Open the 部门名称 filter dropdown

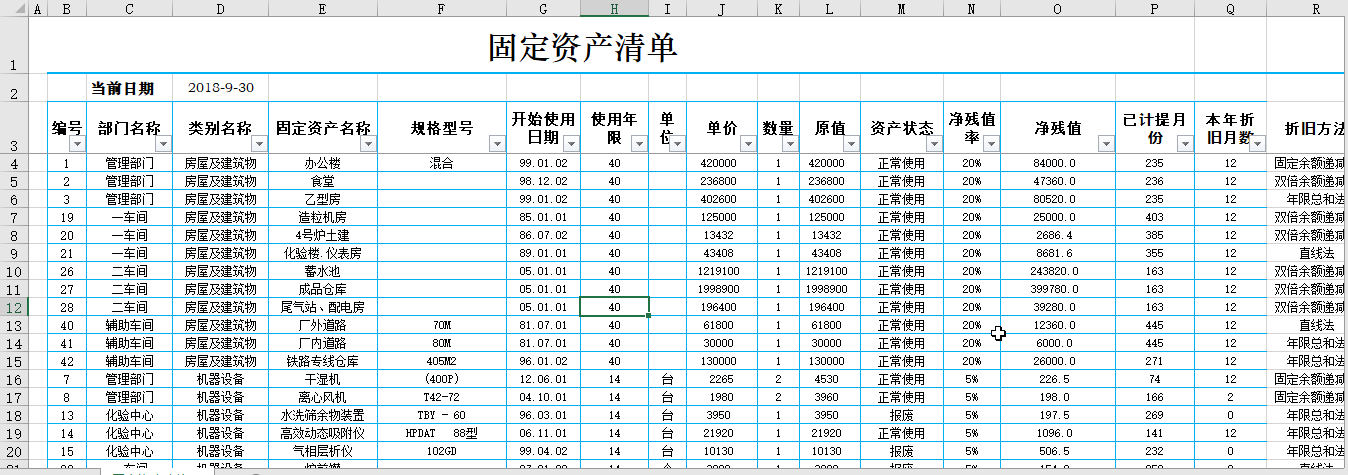(x=164, y=144)
